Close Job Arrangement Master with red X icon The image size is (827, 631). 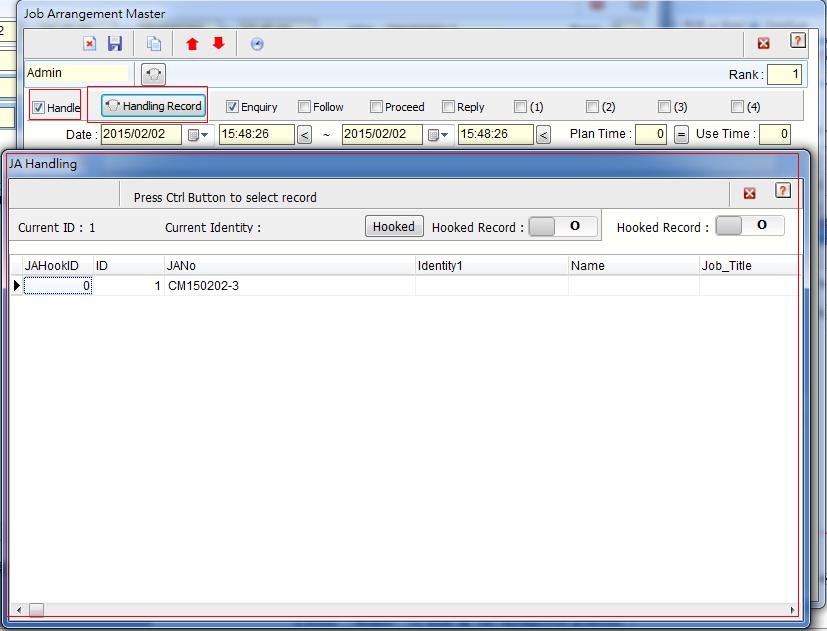click(x=763, y=43)
